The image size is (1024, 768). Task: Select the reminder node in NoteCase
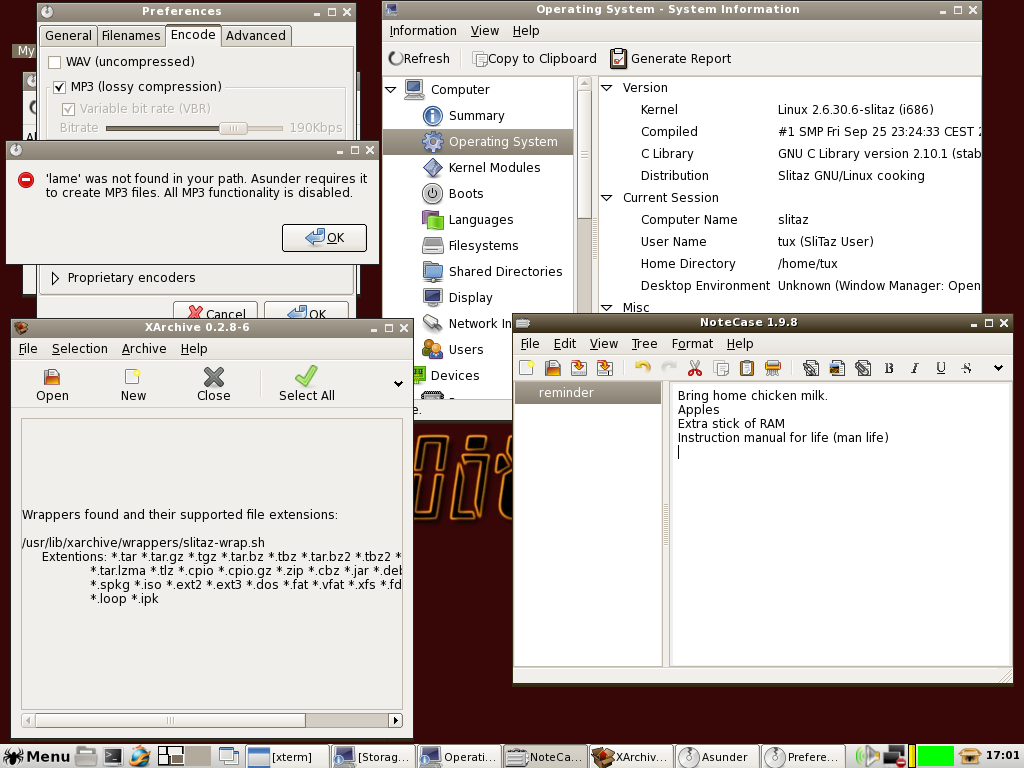point(588,392)
